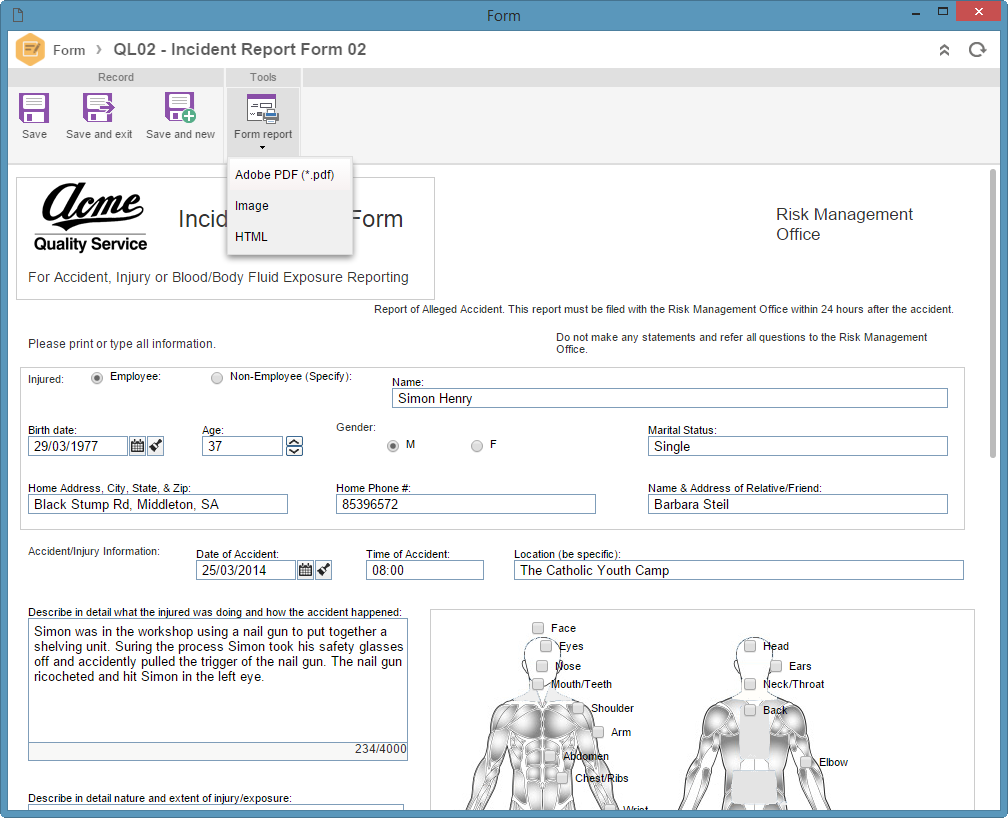The width and height of the screenshot is (1008, 818).
Task: Check the Eyes checkbox
Action: 546,646
